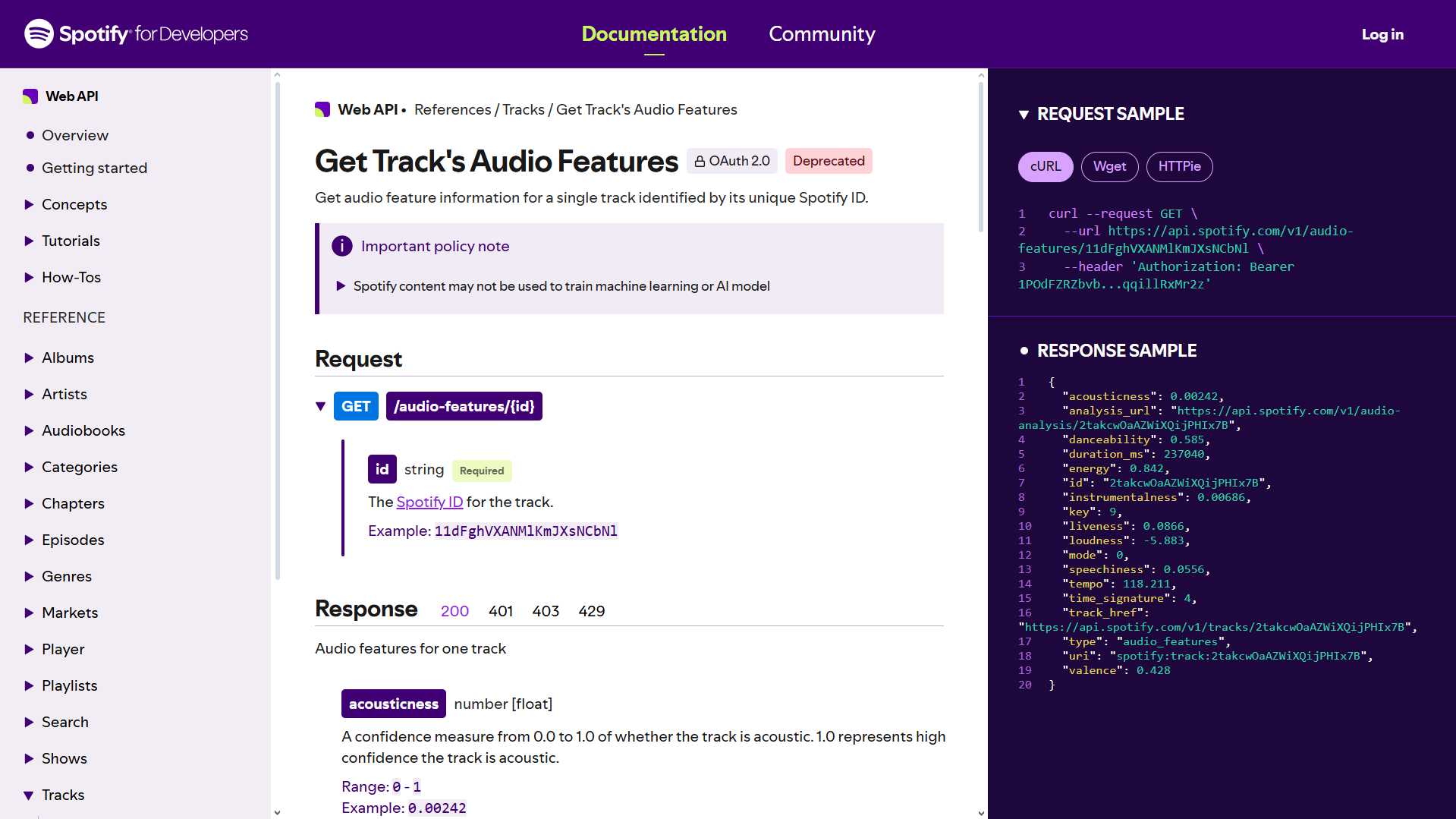Viewport: 1456px width, 819px height.
Task: Select the Wget request sample
Action: click(x=1109, y=166)
